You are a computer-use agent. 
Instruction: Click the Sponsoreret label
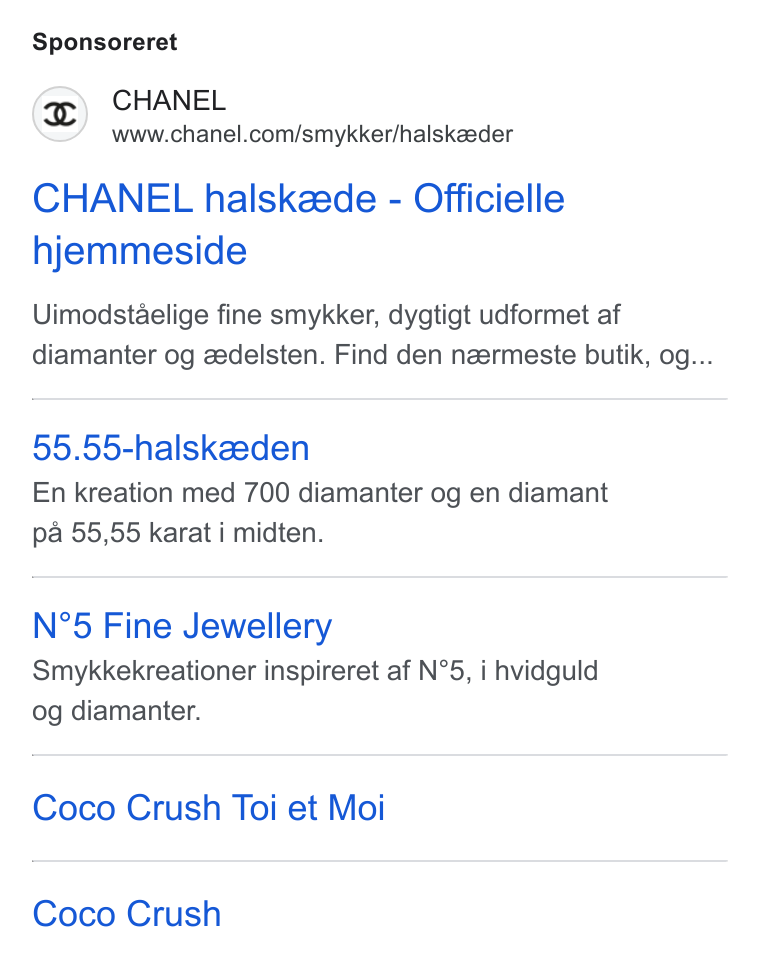(x=105, y=43)
